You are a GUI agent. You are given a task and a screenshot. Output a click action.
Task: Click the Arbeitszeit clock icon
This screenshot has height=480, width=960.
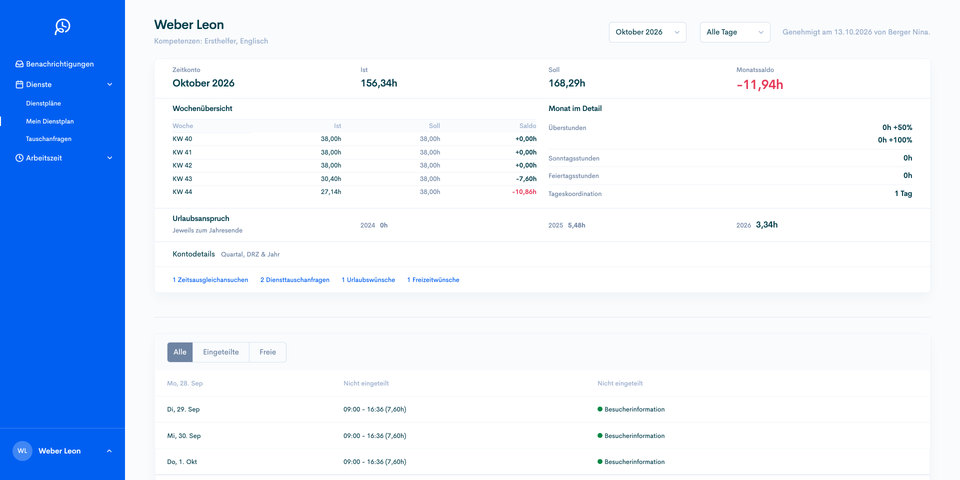point(20,158)
